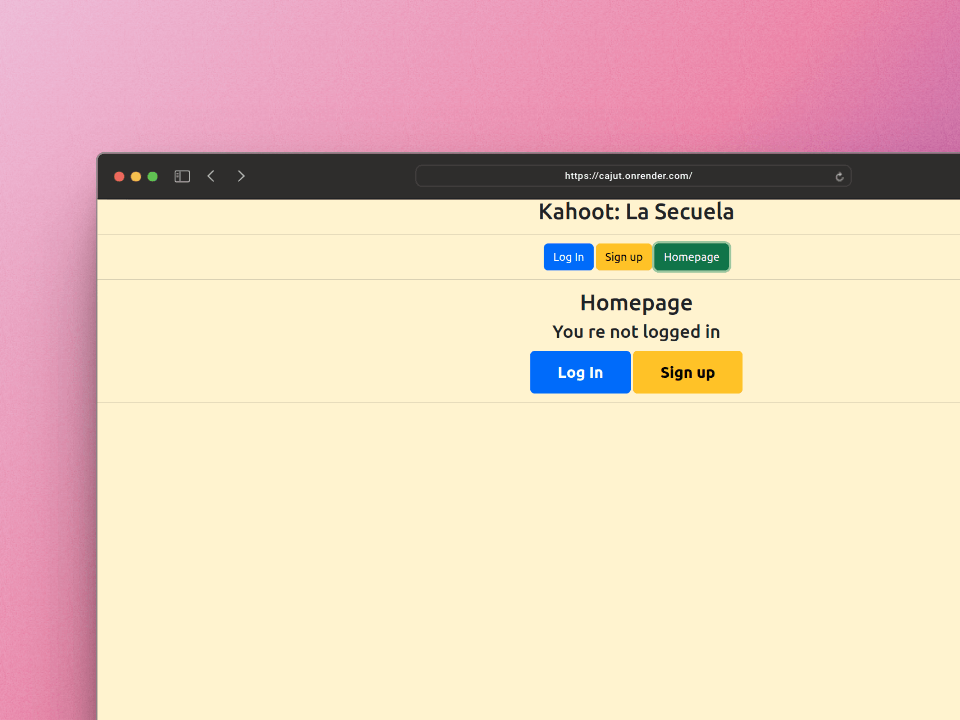Minimize the window using the yellow button

coord(136,176)
